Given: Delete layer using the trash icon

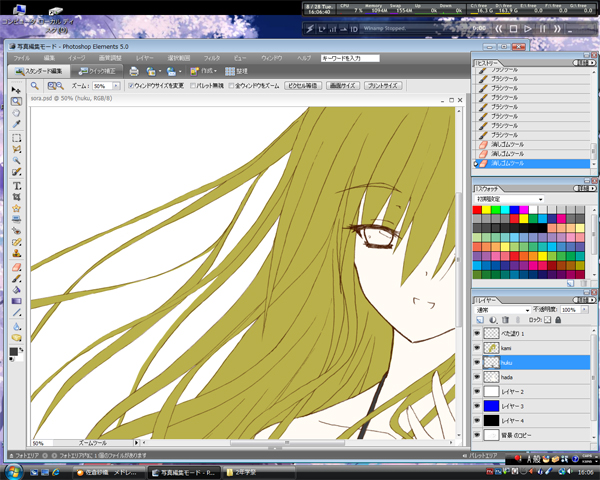Looking at the screenshot, I should click(x=505, y=320).
